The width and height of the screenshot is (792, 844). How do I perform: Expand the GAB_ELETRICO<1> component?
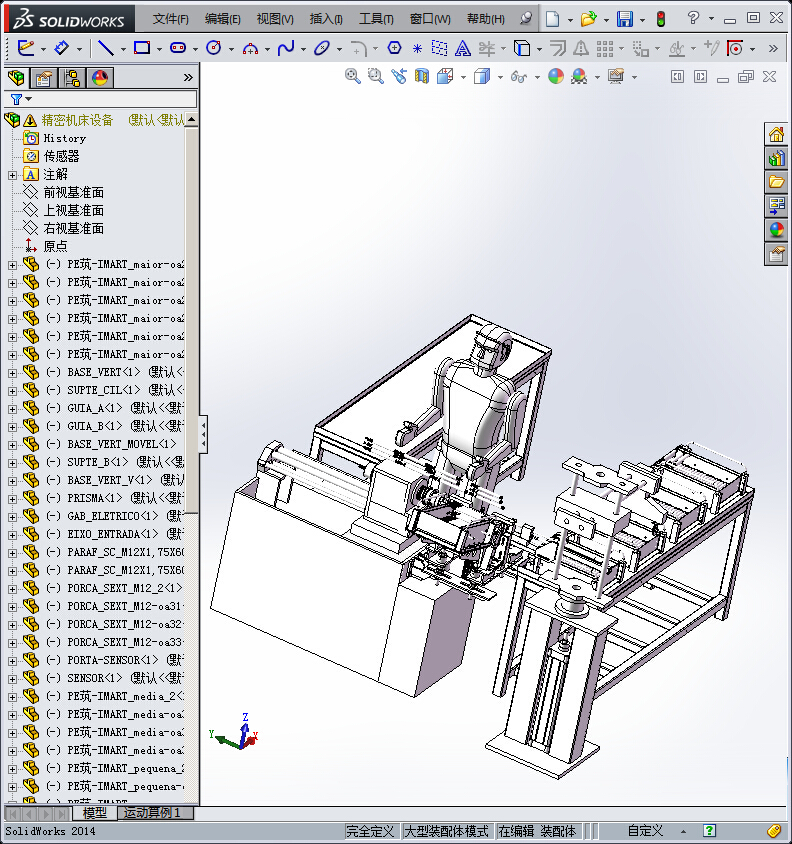[12, 516]
